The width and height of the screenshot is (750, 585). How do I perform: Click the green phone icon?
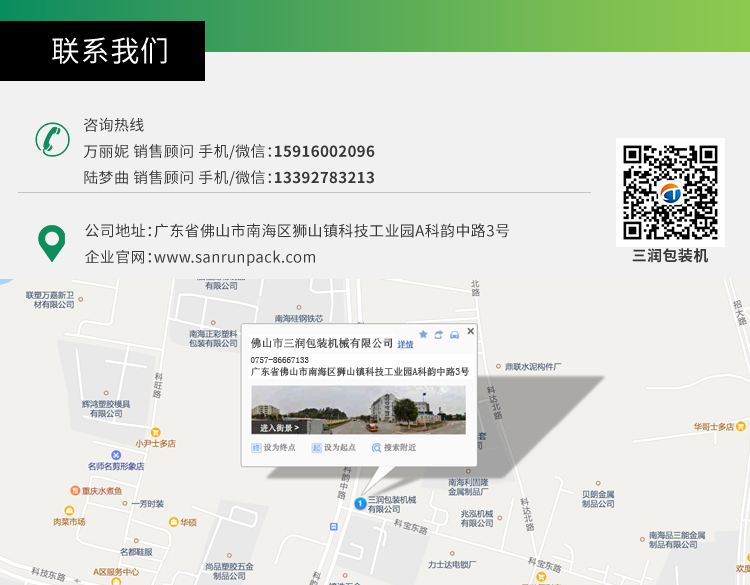pyautogui.click(x=51, y=138)
